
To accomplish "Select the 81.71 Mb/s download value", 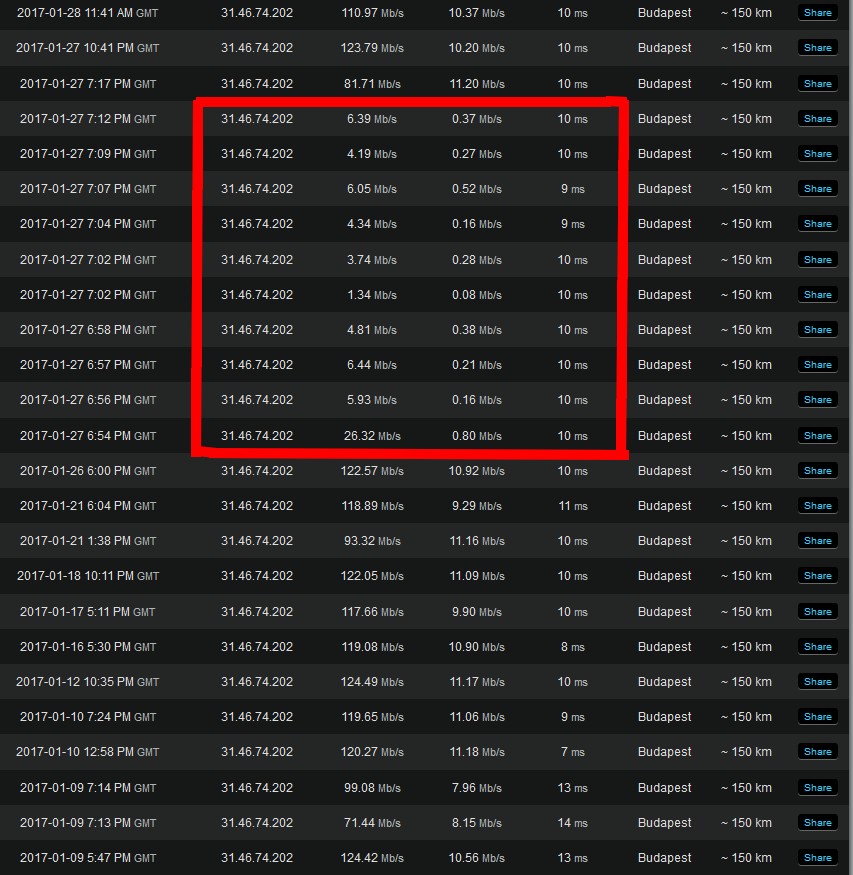I will pyautogui.click(x=372, y=84).
